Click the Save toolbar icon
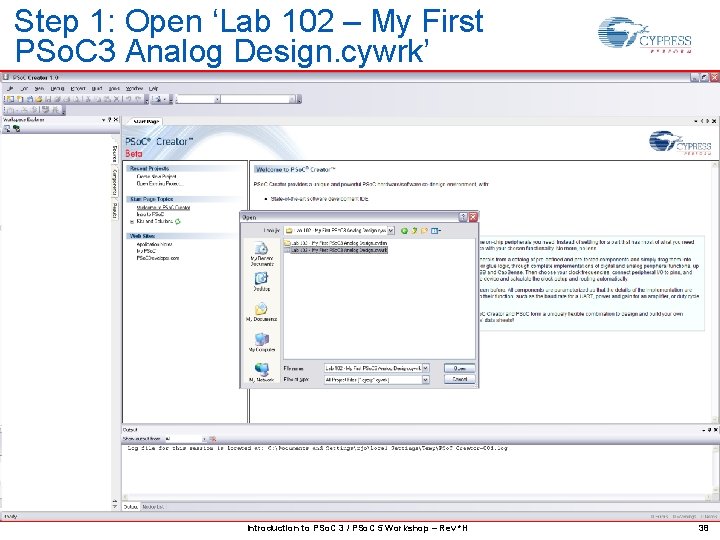This screenshot has width=720, height=540. [x=48, y=99]
